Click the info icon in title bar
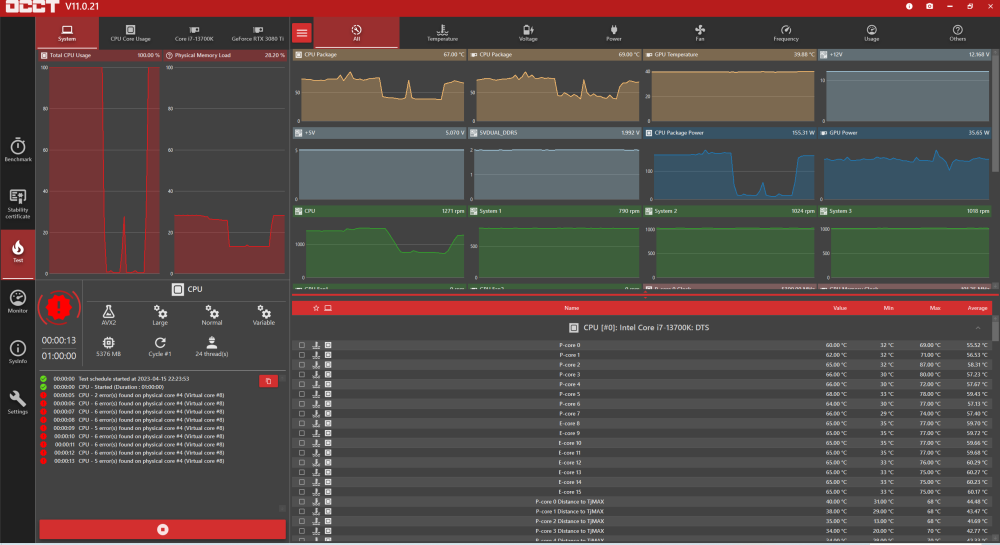This screenshot has width=1000, height=545. (x=909, y=6)
